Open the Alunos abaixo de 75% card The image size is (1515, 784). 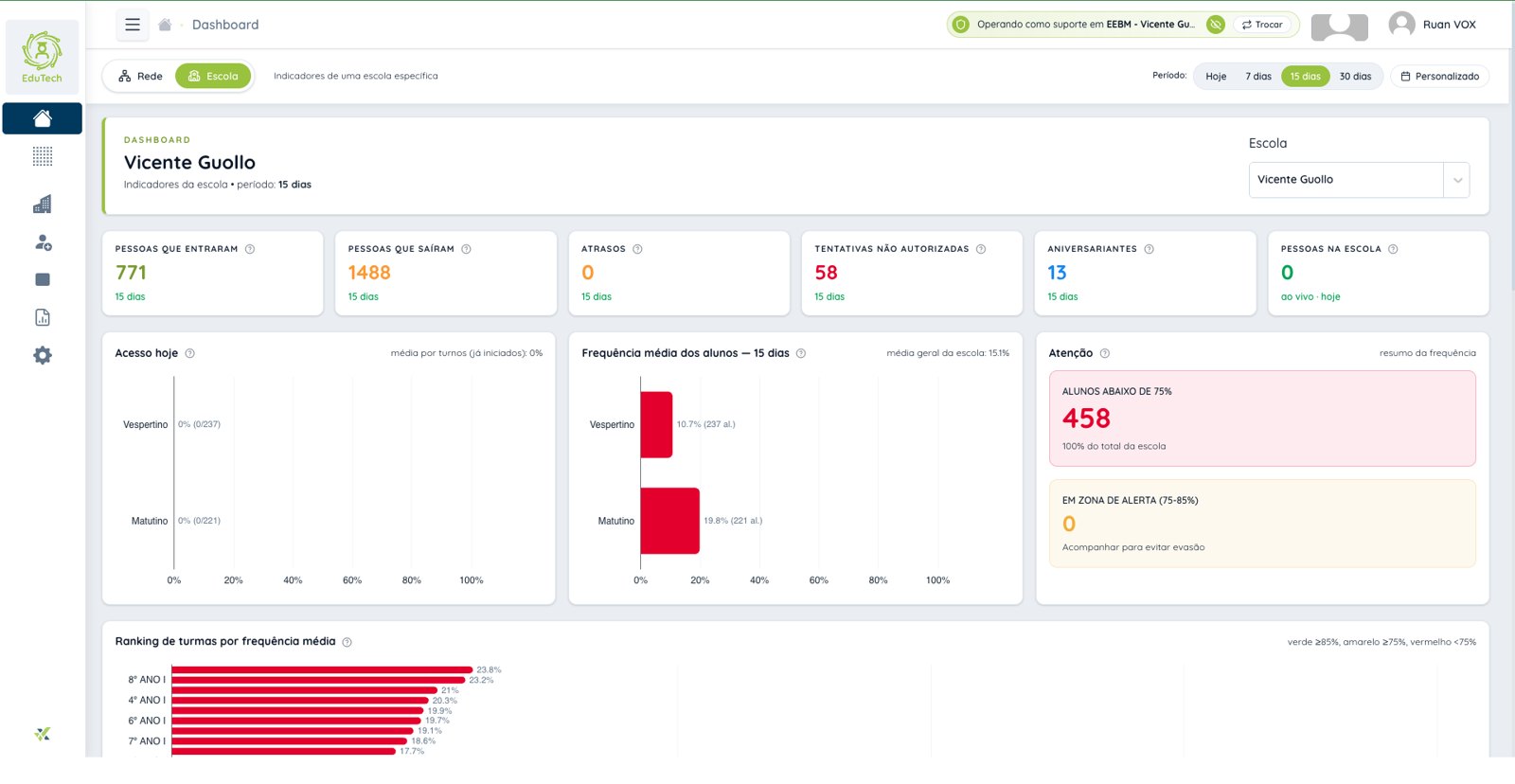click(1262, 419)
